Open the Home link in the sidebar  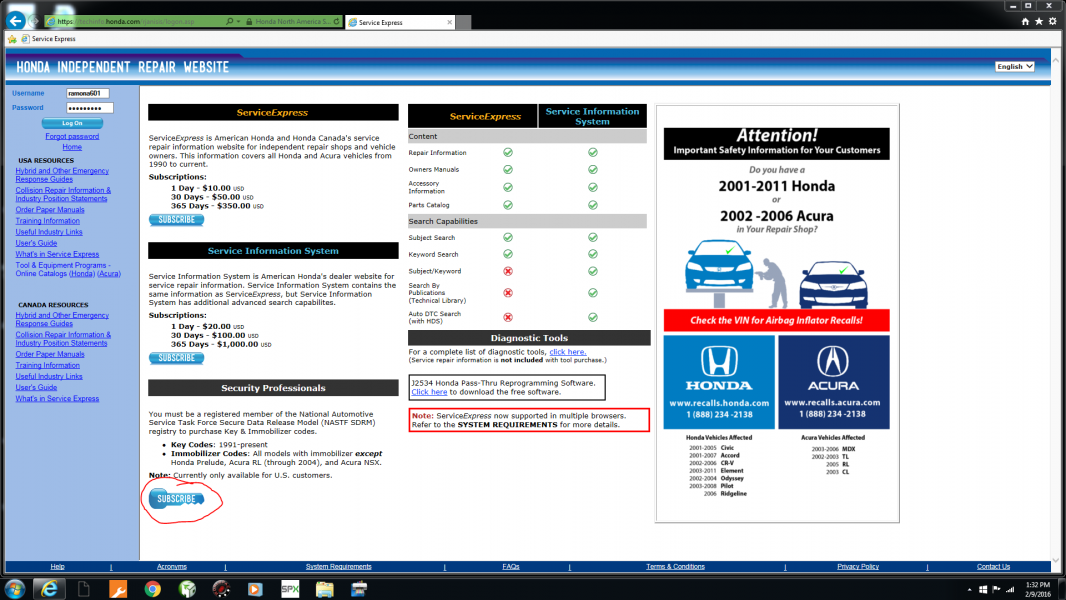click(72, 147)
